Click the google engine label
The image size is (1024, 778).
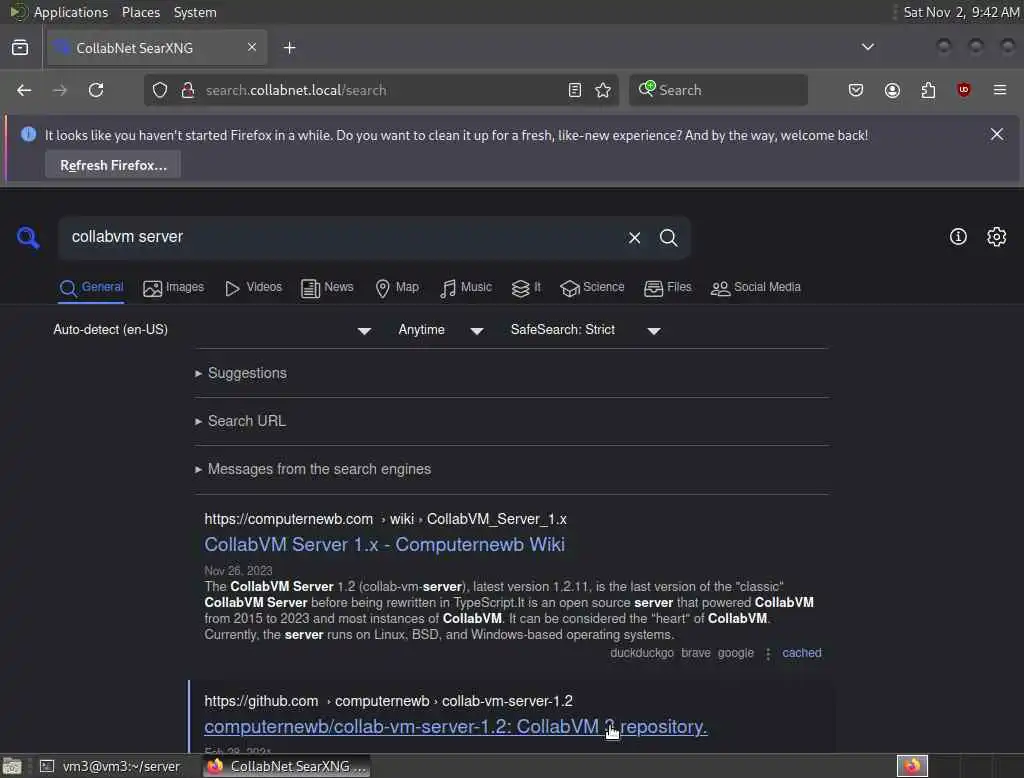pos(735,653)
